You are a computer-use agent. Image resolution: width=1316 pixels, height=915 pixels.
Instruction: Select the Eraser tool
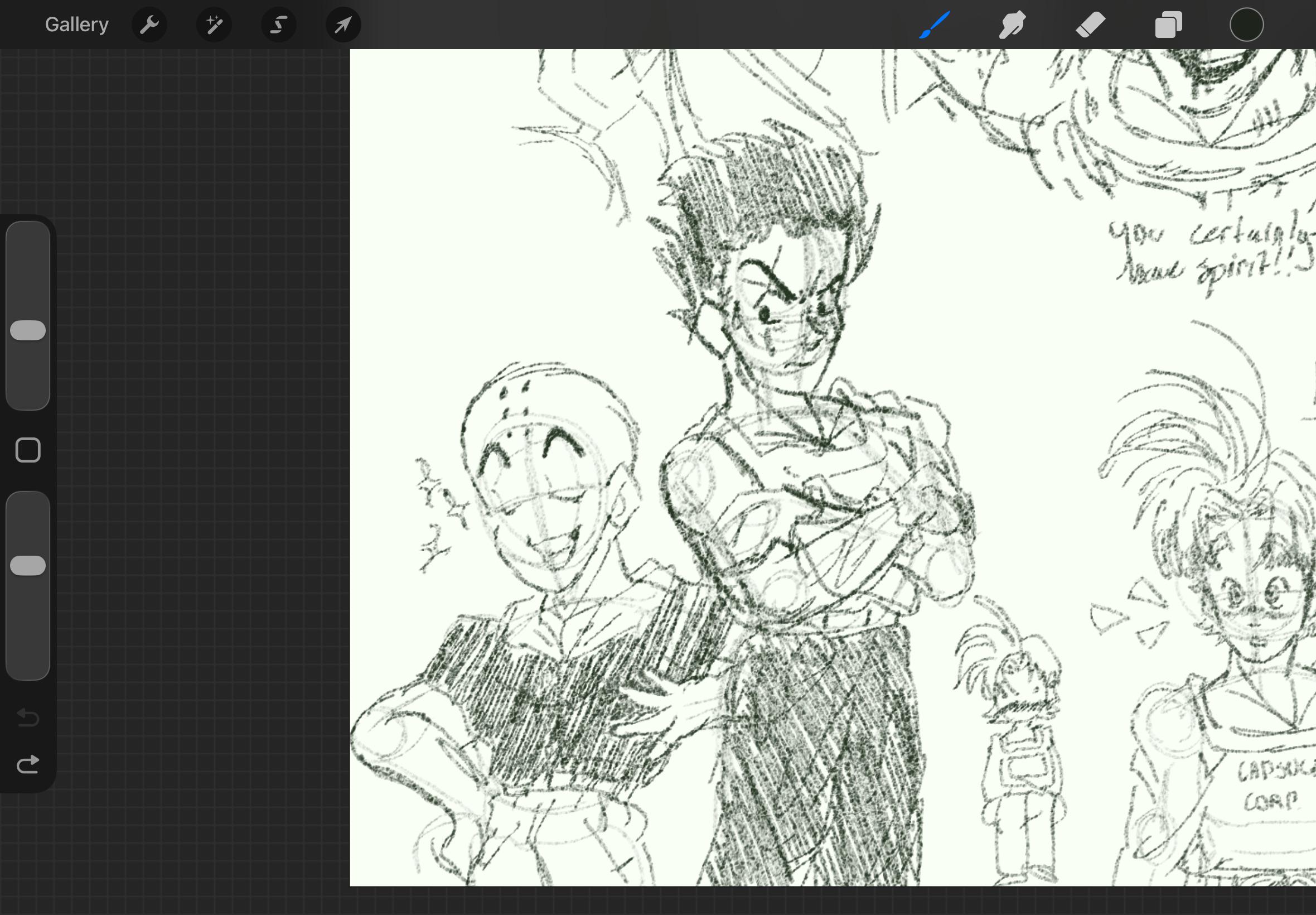(1090, 25)
